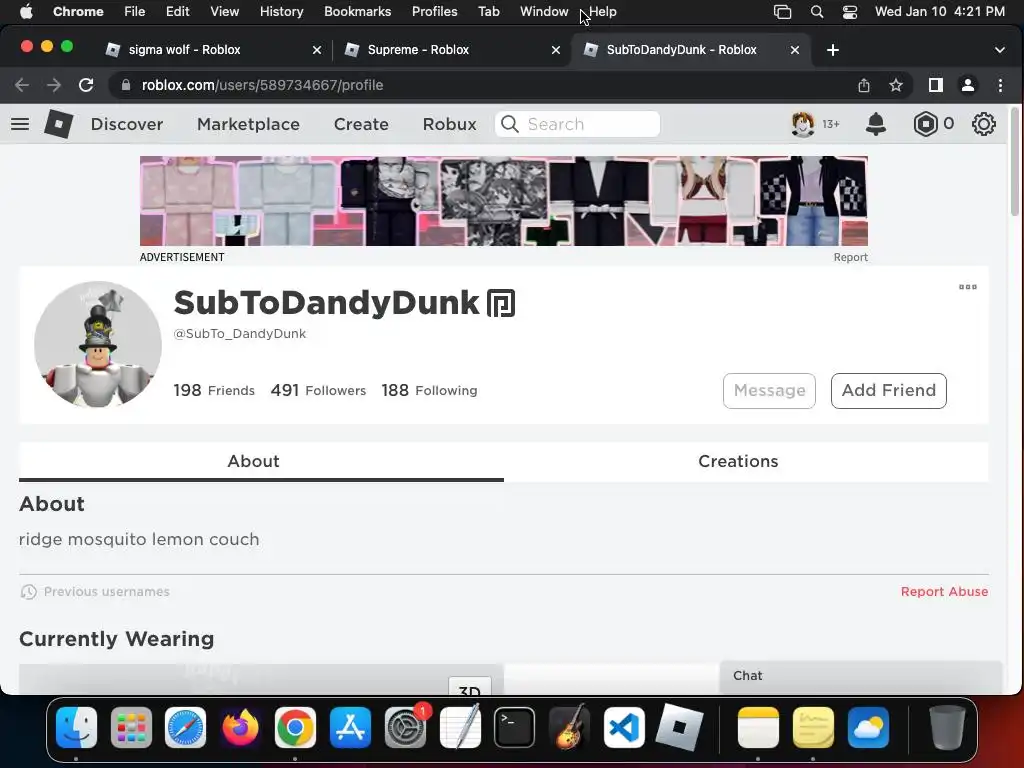Screen dimensions: 1024x768
Task: Report the advertisement banner
Action: pos(850,257)
